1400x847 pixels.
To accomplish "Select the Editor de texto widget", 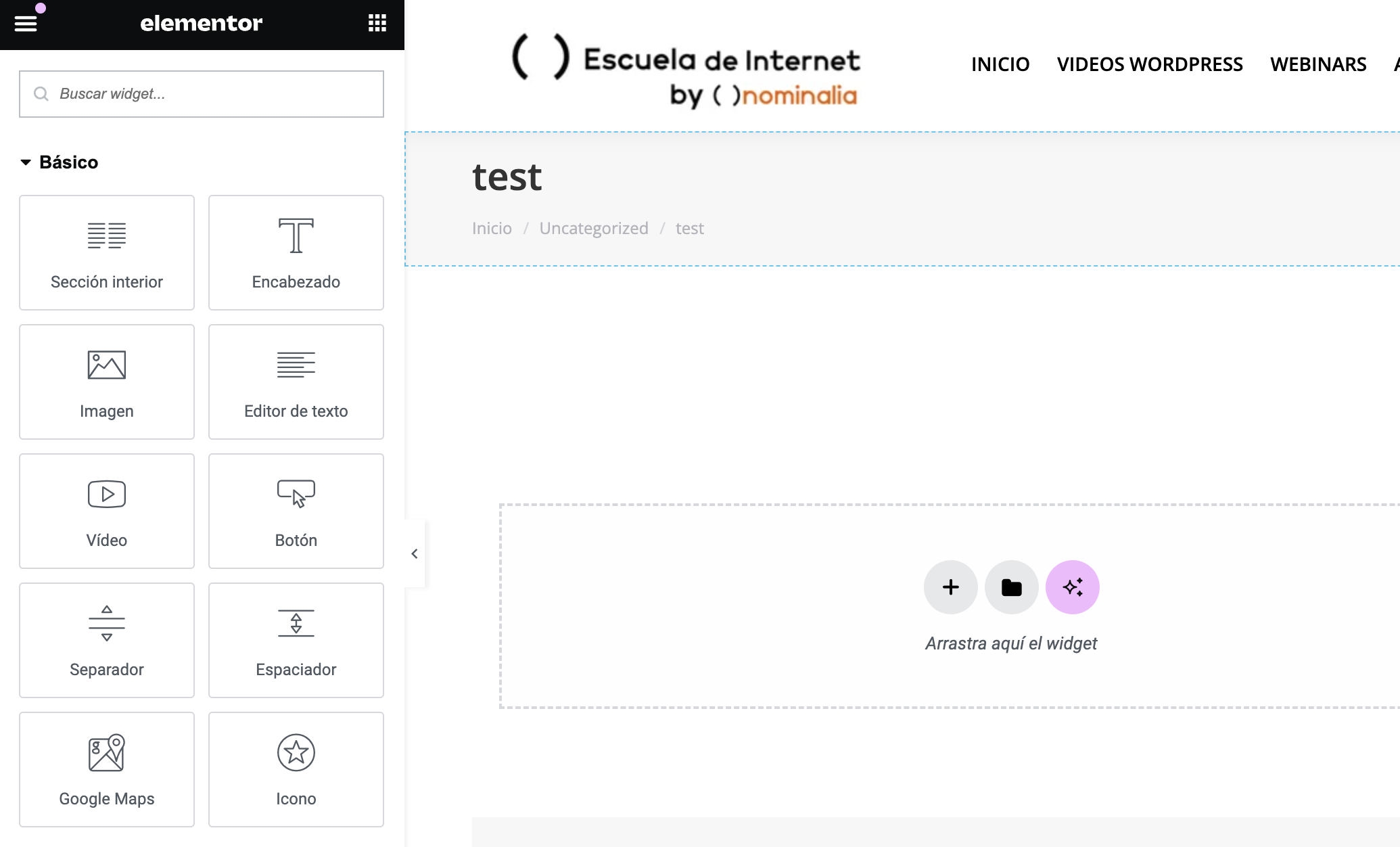I will click(296, 382).
